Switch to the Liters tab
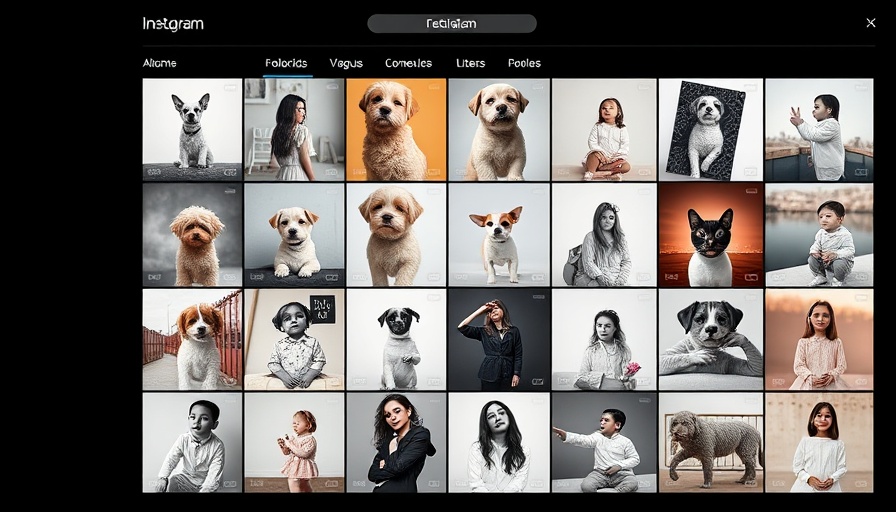The image size is (896, 512). (470, 63)
